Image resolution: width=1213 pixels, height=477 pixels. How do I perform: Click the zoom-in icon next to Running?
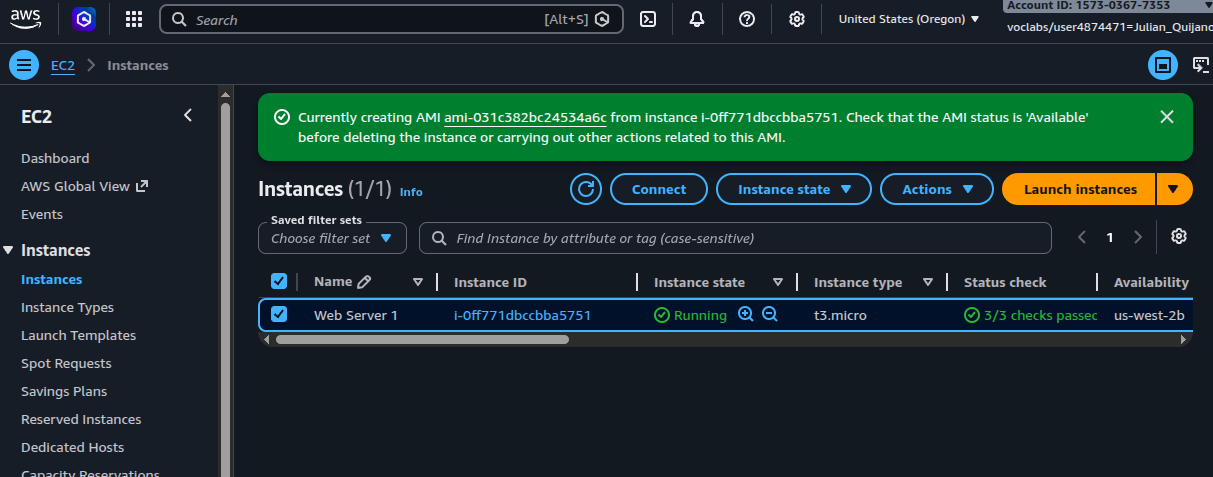pos(745,314)
